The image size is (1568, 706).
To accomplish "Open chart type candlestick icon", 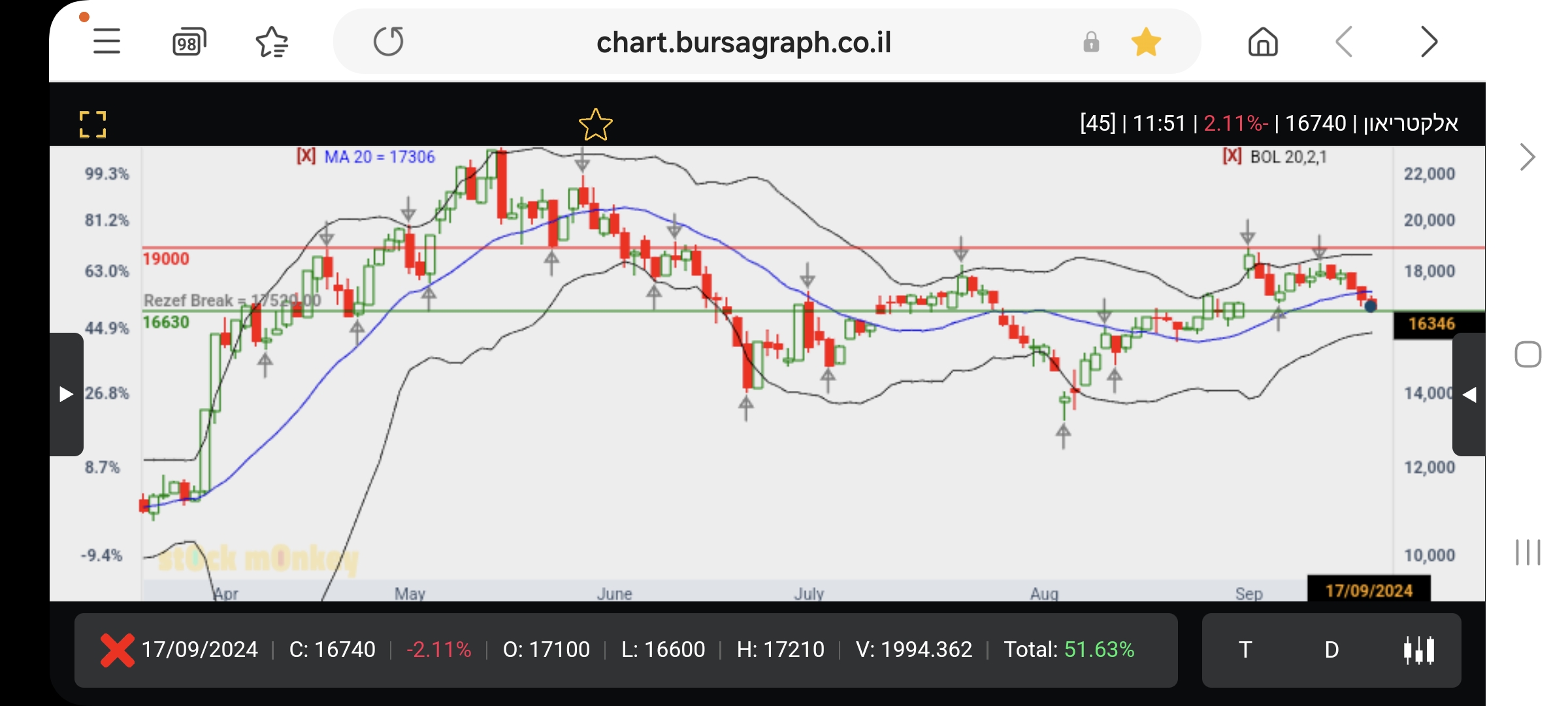I will (1419, 650).
